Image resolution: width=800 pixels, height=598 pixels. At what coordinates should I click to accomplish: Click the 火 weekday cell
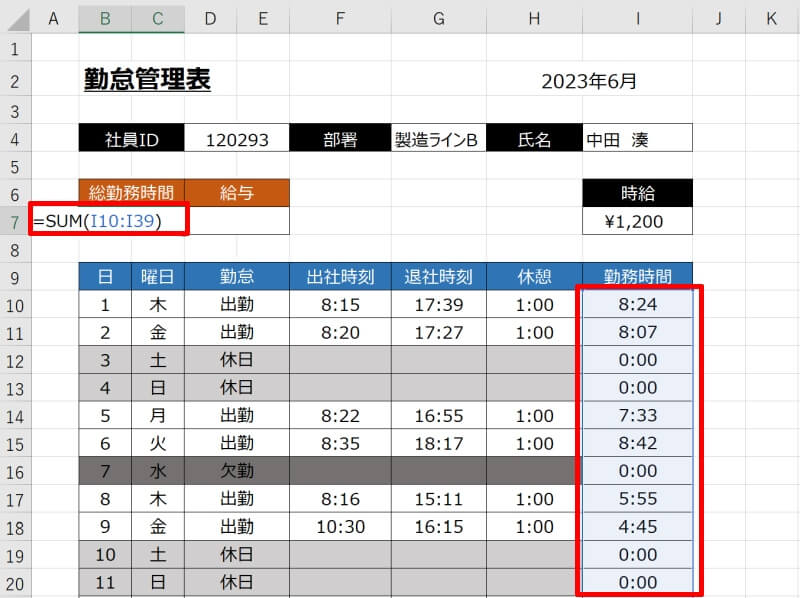(158, 443)
